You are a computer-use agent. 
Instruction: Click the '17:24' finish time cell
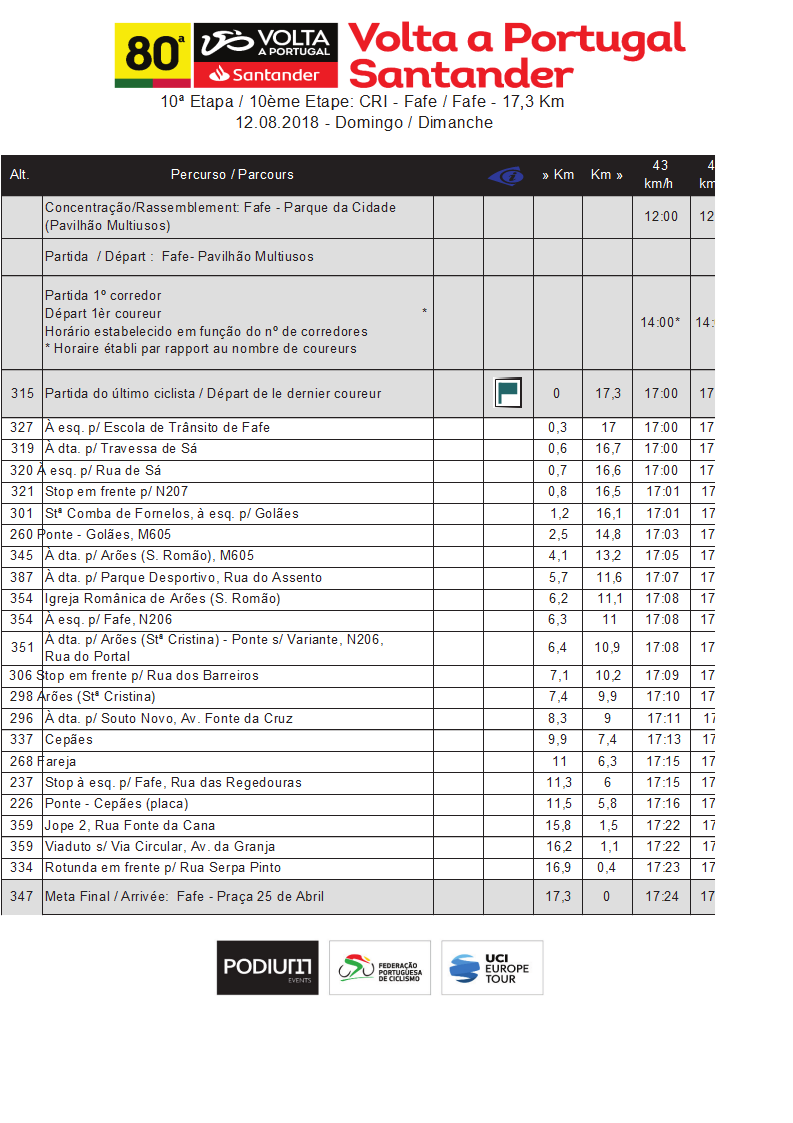click(661, 896)
